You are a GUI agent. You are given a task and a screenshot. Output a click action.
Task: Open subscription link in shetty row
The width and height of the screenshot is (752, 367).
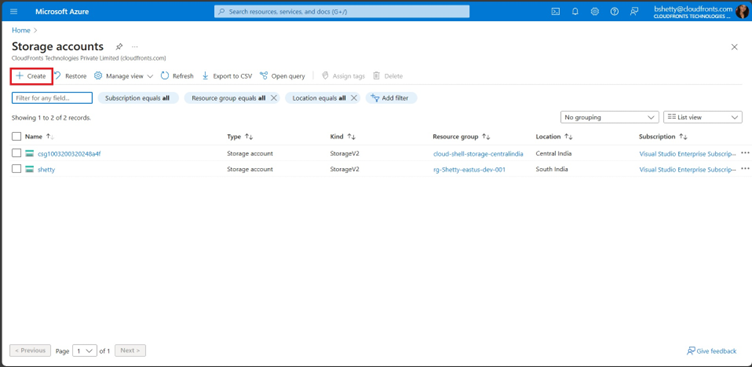click(687, 169)
